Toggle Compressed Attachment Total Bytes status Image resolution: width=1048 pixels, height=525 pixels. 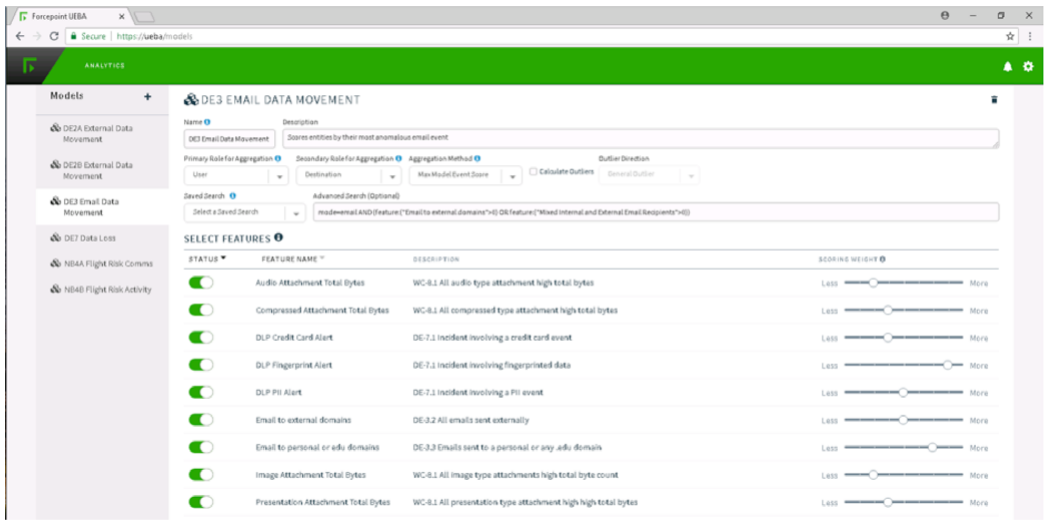pos(201,310)
